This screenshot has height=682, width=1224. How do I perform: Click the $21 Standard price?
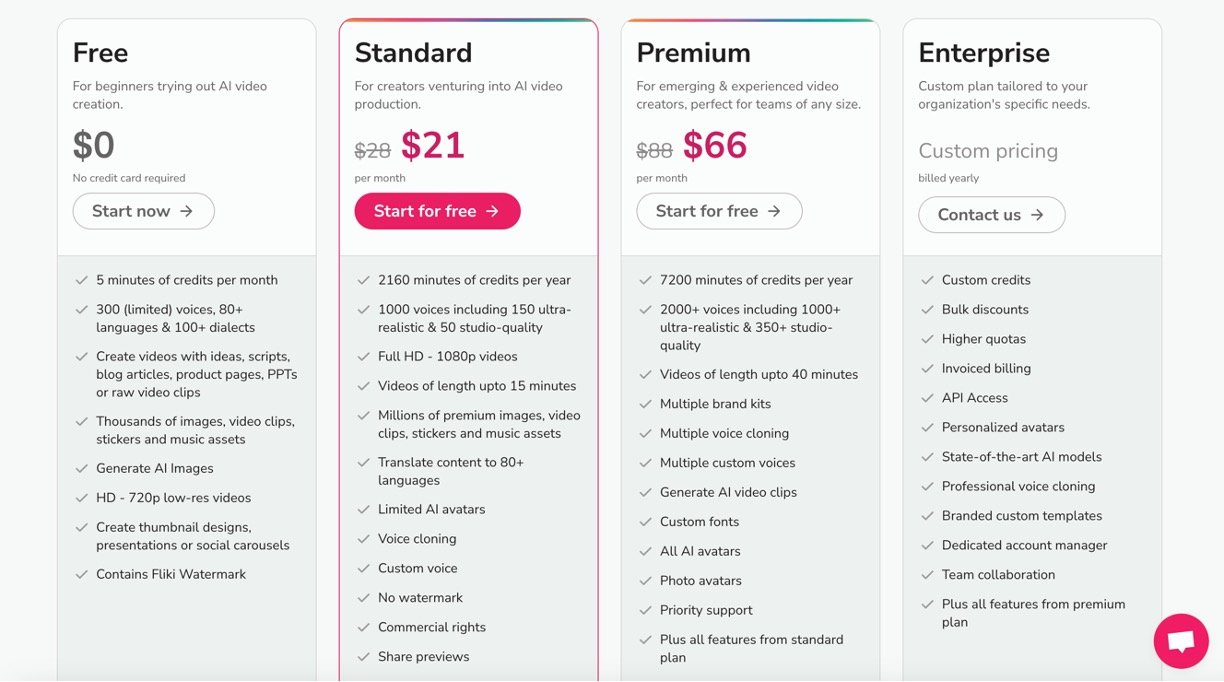[x=433, y=146]
